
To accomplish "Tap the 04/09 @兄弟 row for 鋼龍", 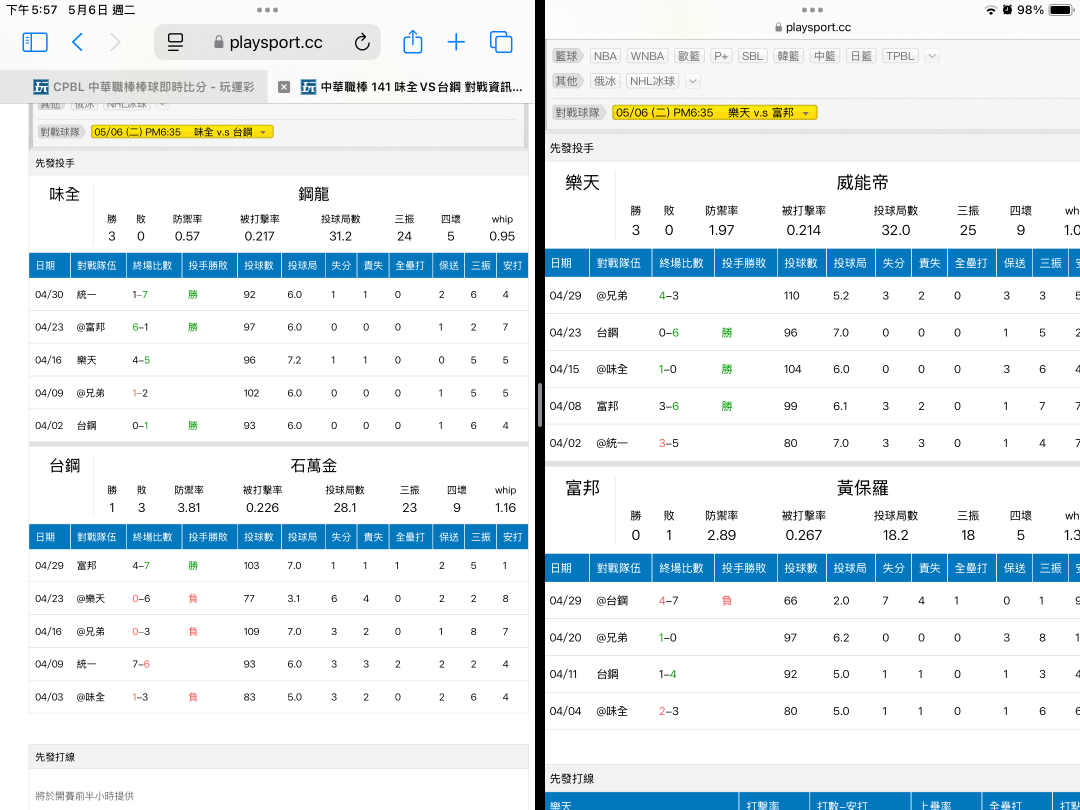I will click(278, 393).
